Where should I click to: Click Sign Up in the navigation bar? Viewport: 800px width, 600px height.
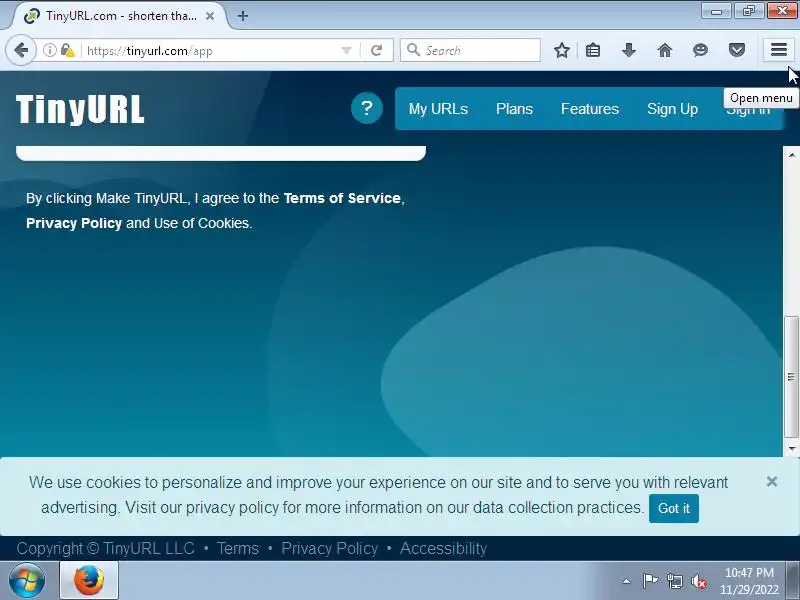pyautogui.click(x=672, y=109)
